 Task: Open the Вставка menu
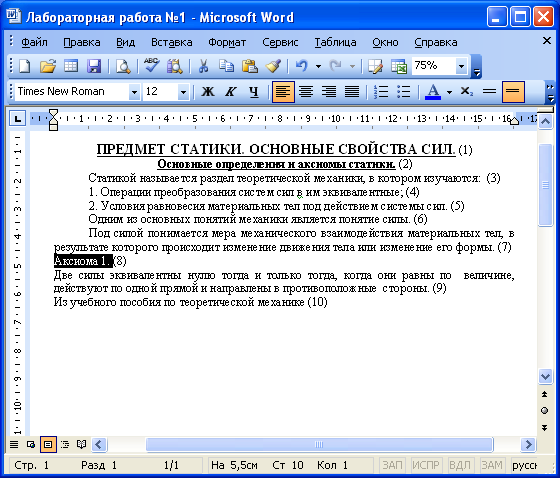click(x=172, y=42)
